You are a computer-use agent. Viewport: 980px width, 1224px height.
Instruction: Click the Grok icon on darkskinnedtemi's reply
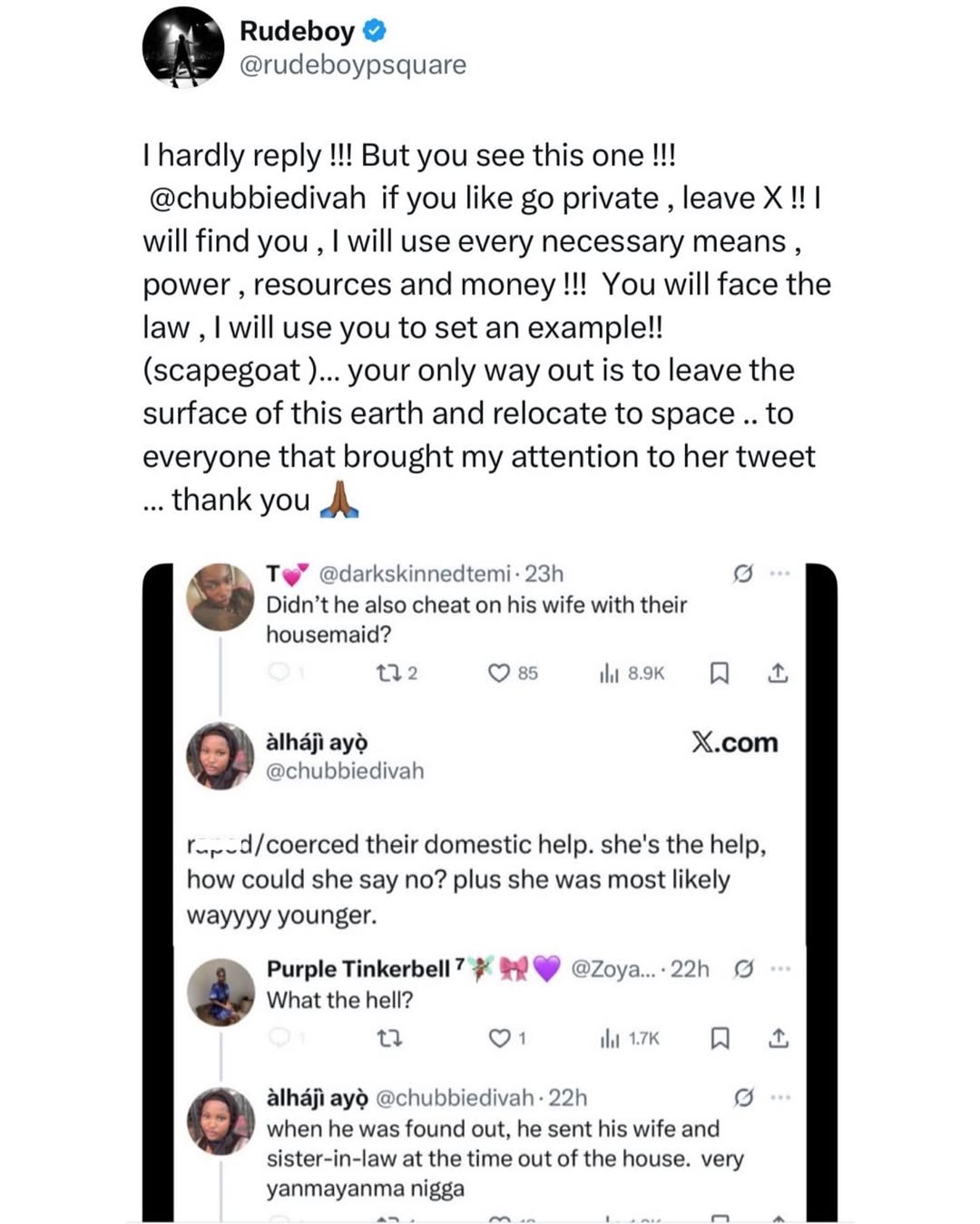tap(742, 573)
